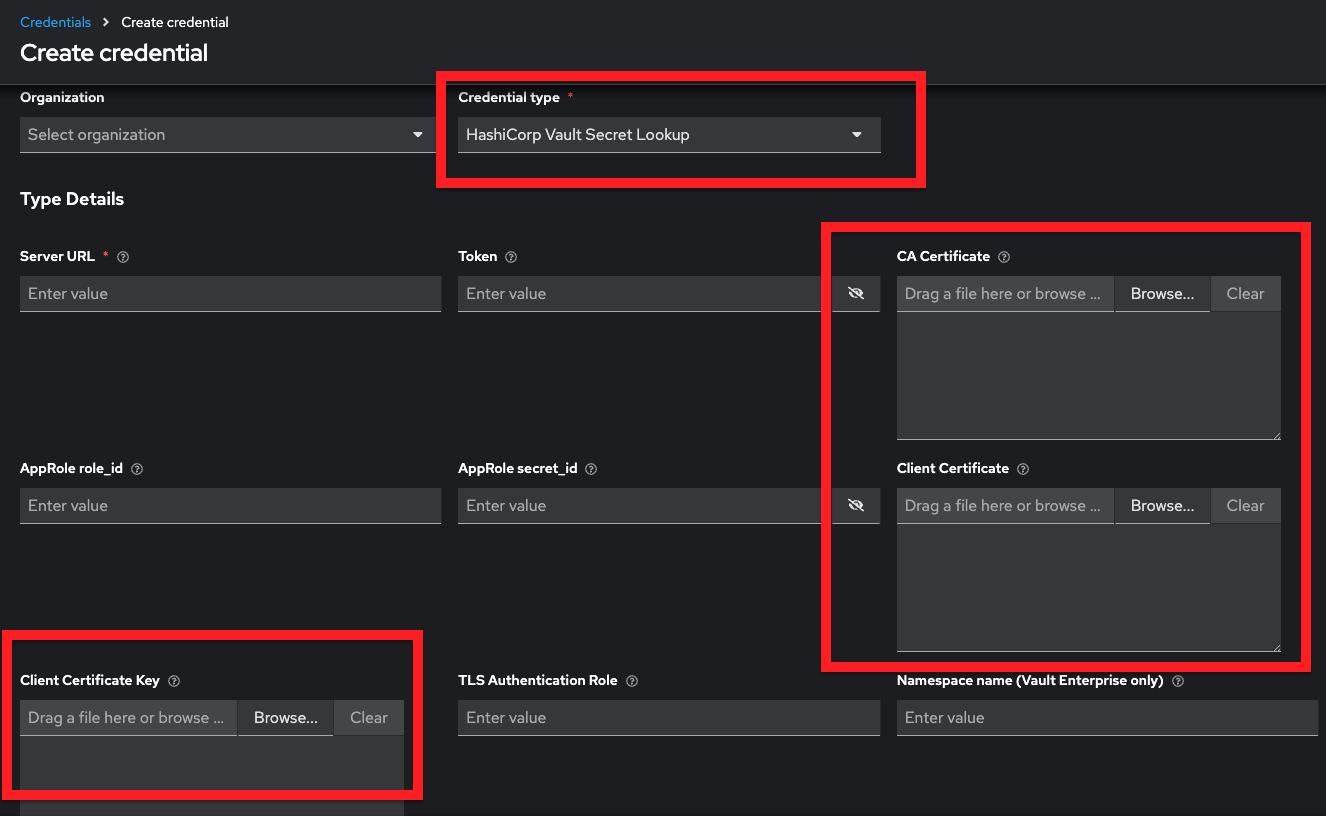Click inside the CA Certificate text area

point(1088,376)
